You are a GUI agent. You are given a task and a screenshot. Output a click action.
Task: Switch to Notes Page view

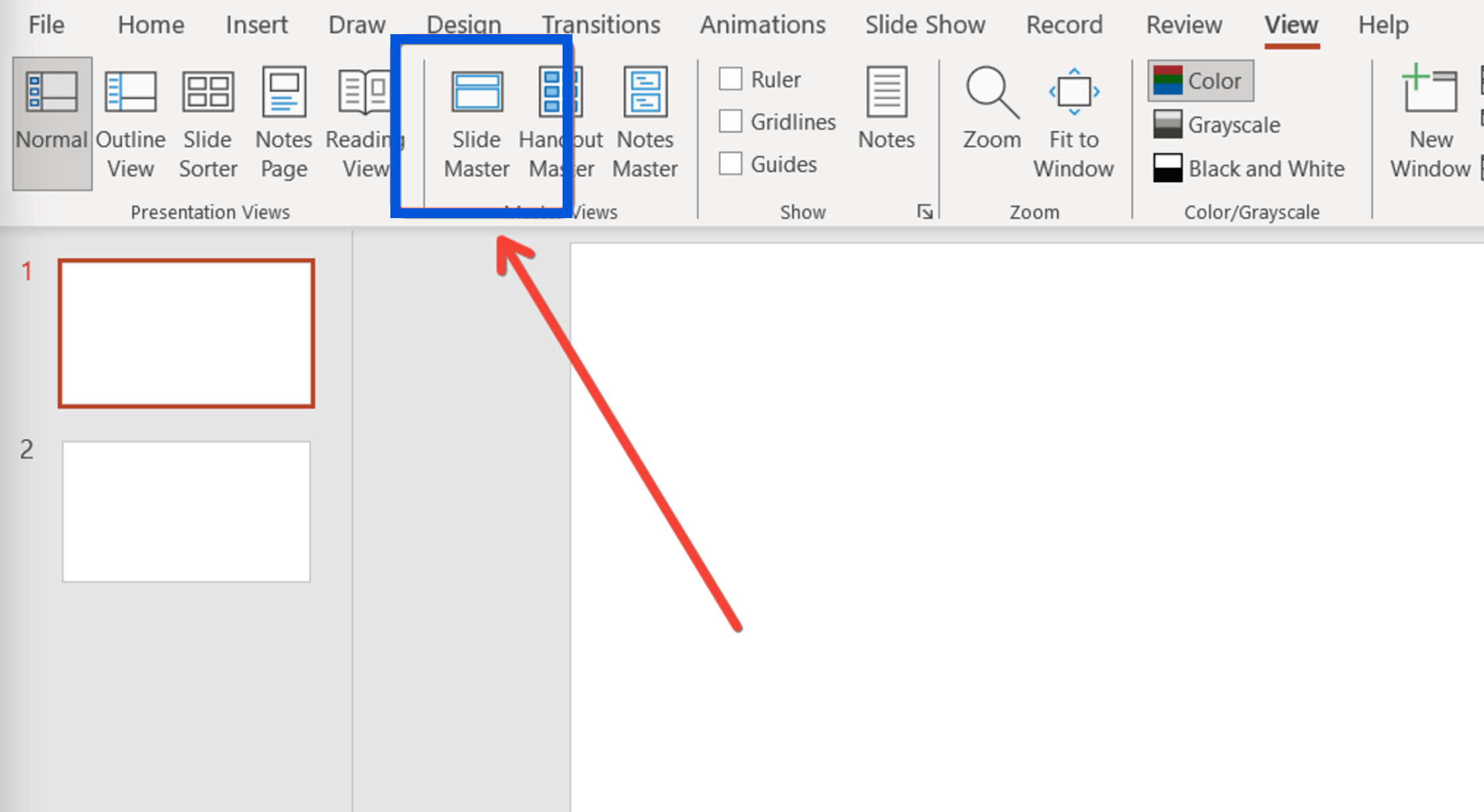(x=284, y=124)
